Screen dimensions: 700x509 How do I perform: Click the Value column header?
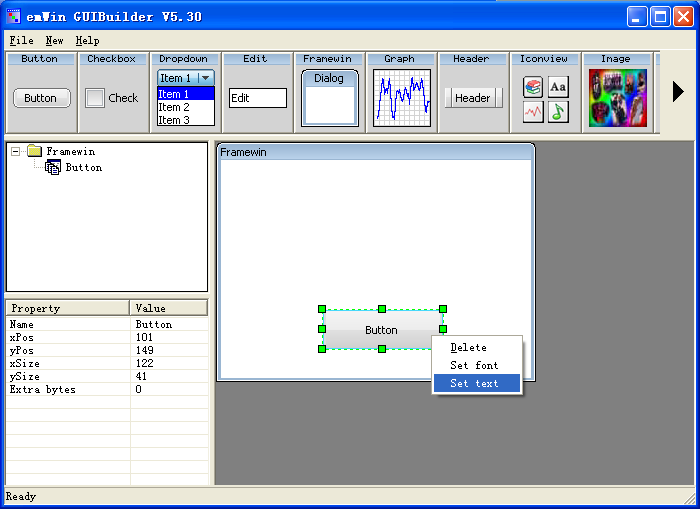click(169, 308)
